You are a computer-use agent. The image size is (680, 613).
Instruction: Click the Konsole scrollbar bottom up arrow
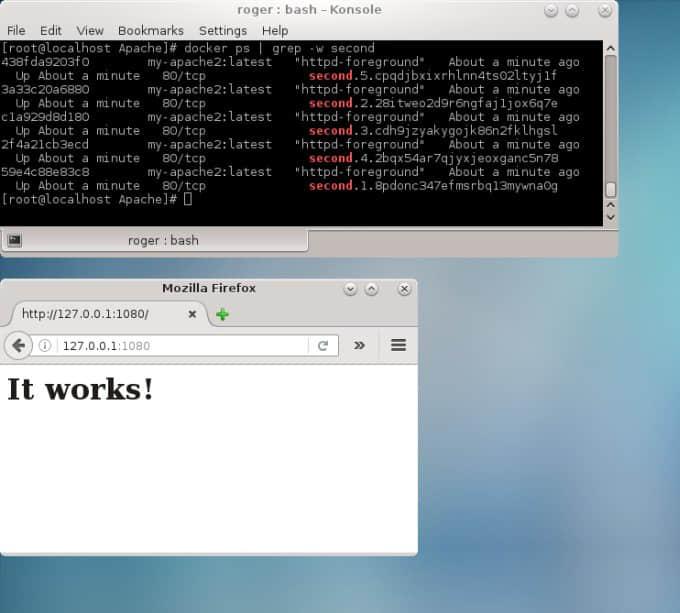pyautogui.click(x=611, y=205)
